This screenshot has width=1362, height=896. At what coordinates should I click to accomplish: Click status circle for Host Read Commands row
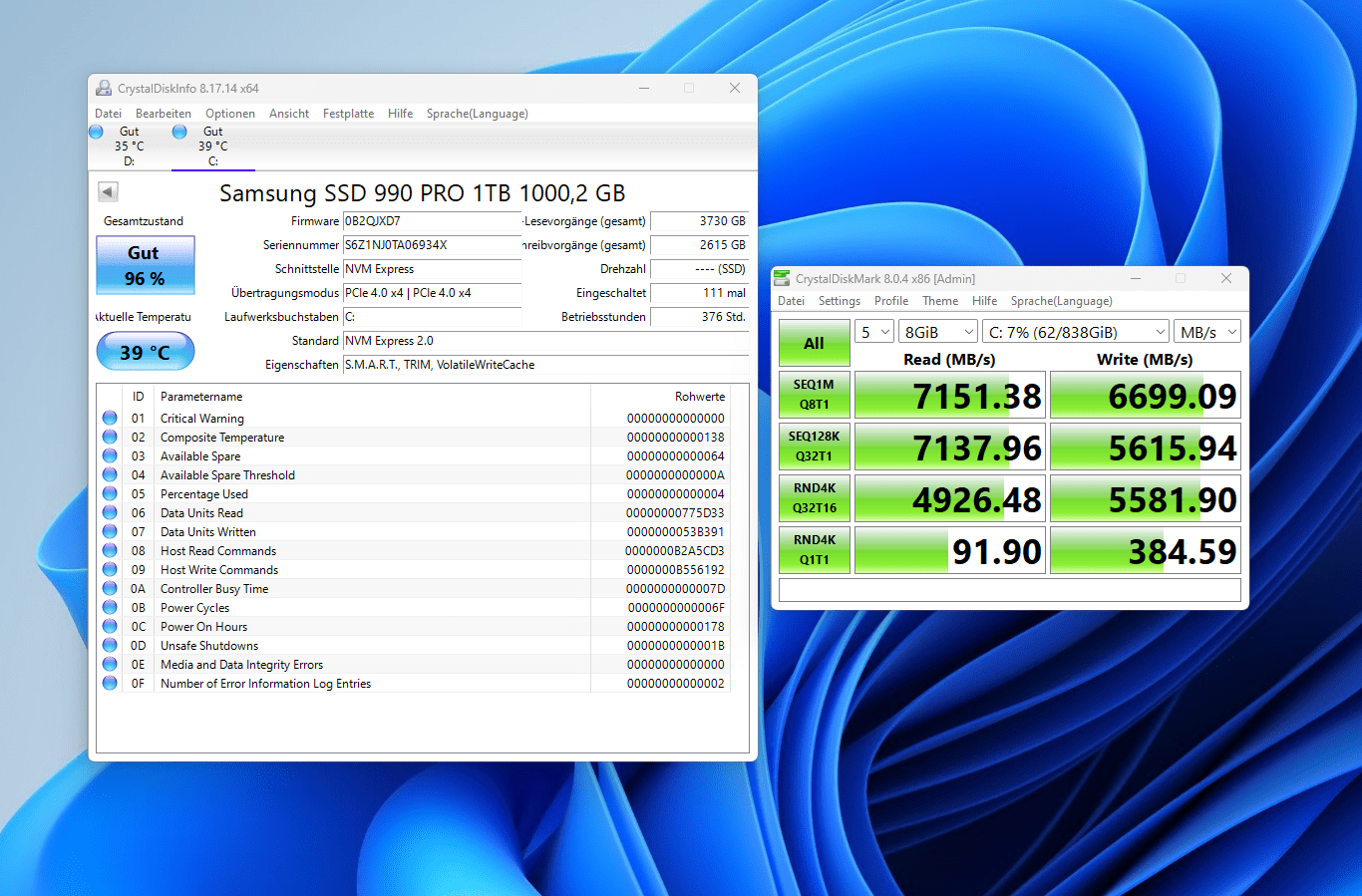pos(110,550)
